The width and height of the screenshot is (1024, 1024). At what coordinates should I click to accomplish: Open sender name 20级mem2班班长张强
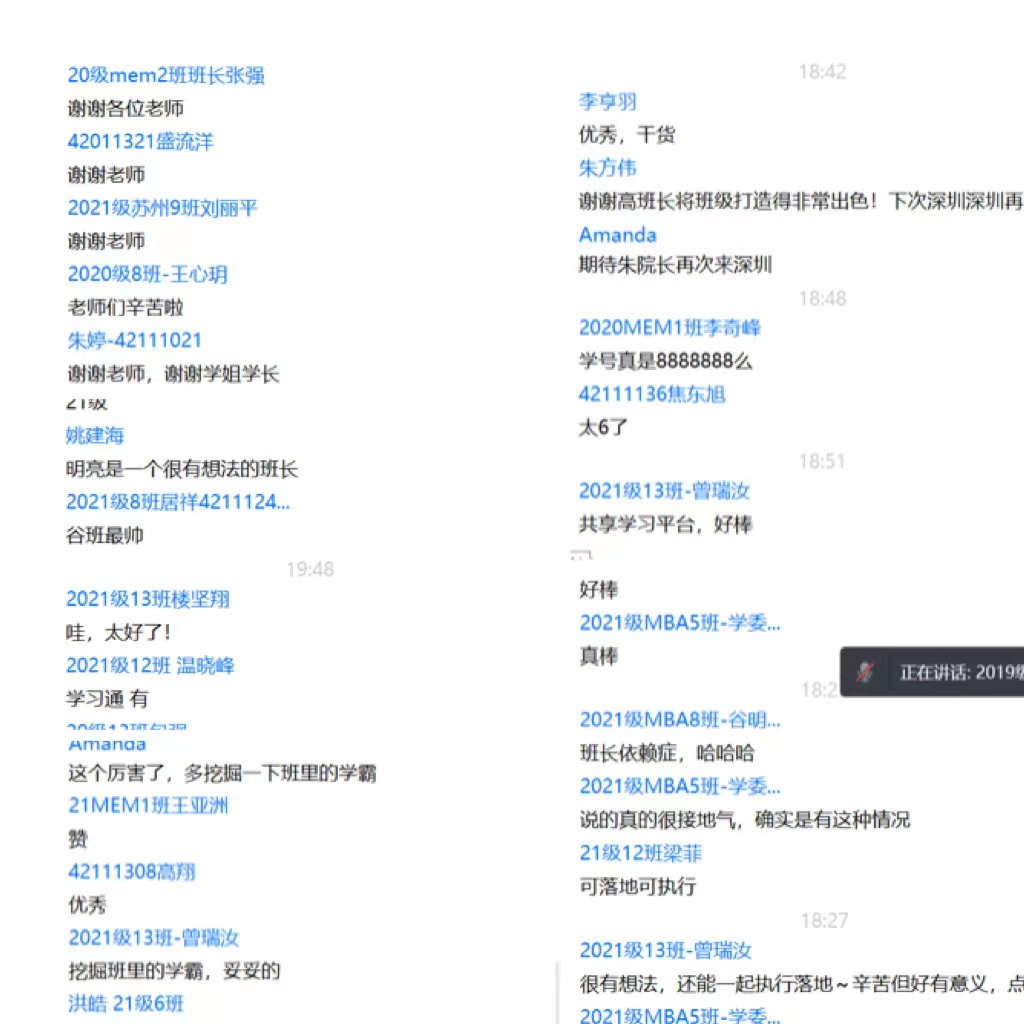click(166, 76)
